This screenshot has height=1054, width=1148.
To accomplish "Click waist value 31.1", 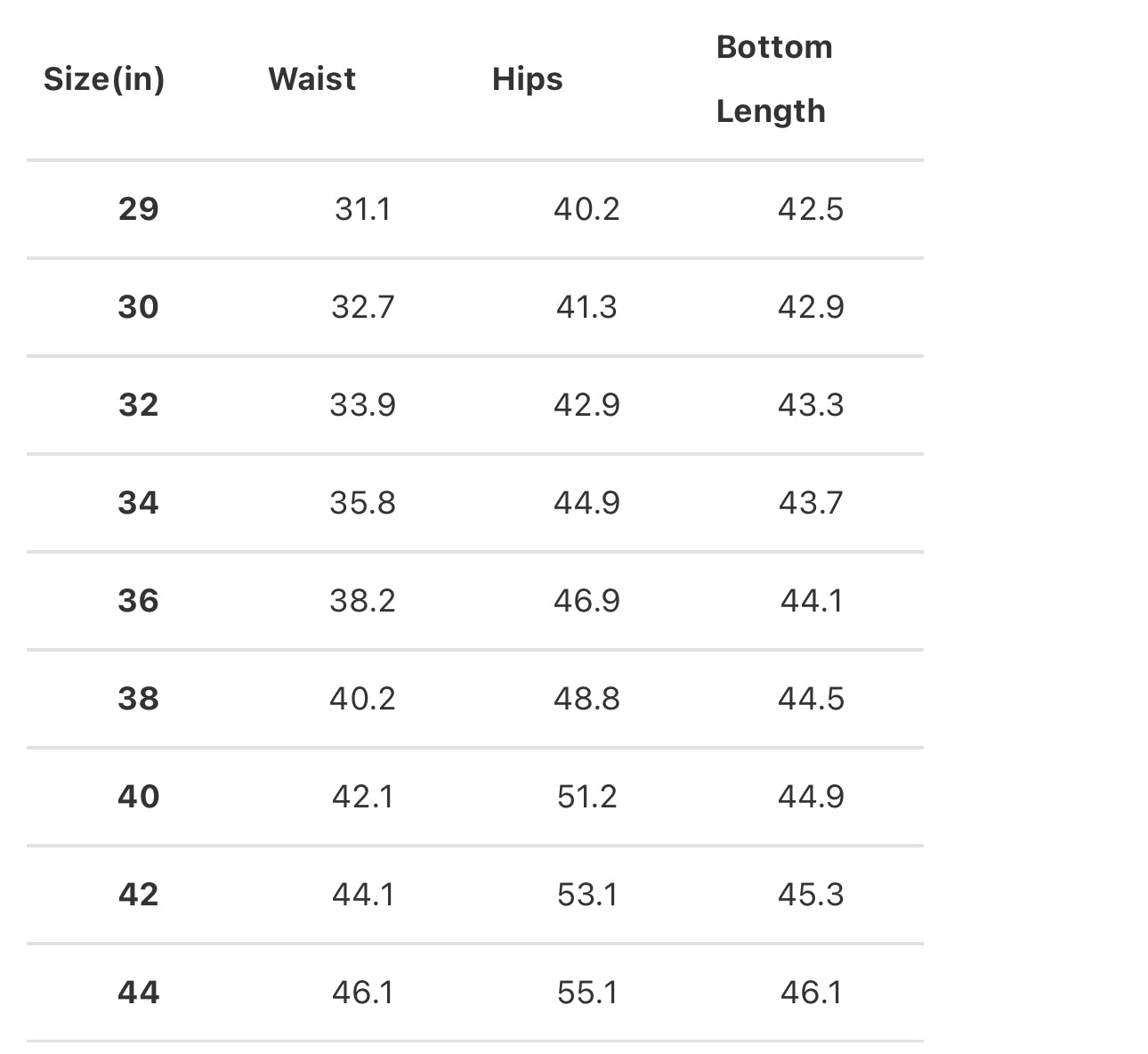I will [362, 209].
